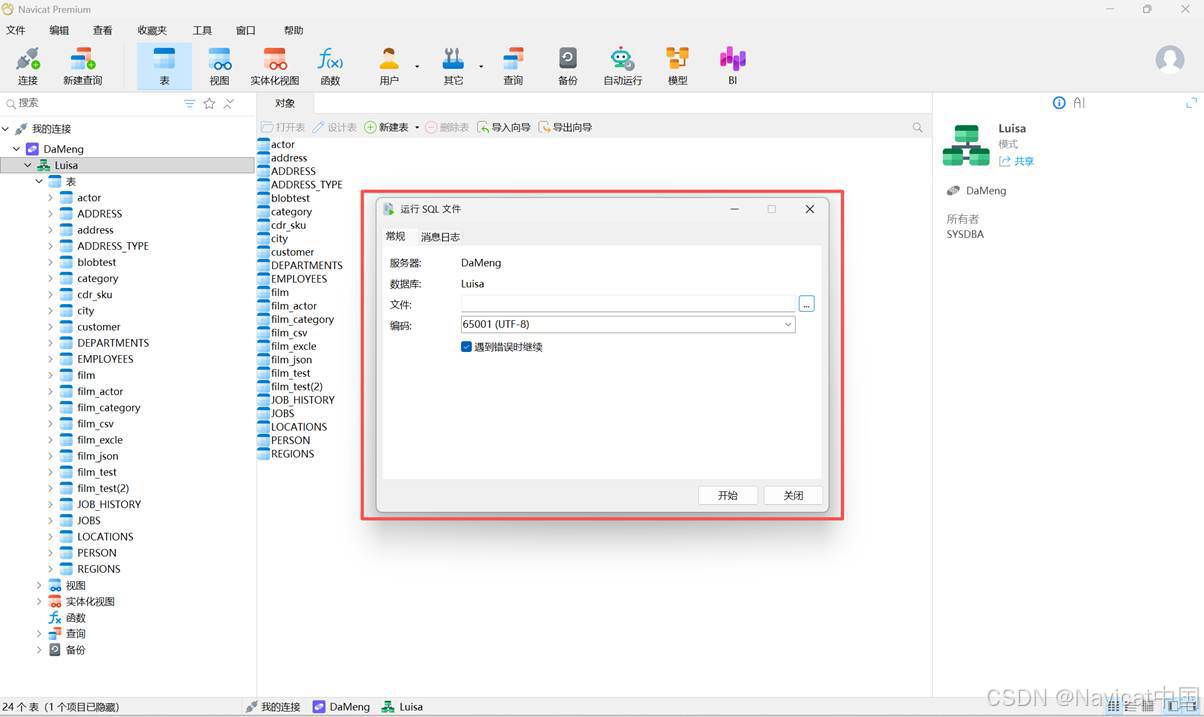Image resolution: width=1204 pixels, height=717 pixels.
Task: Open the 查看 menu
Action: point(102,30)
